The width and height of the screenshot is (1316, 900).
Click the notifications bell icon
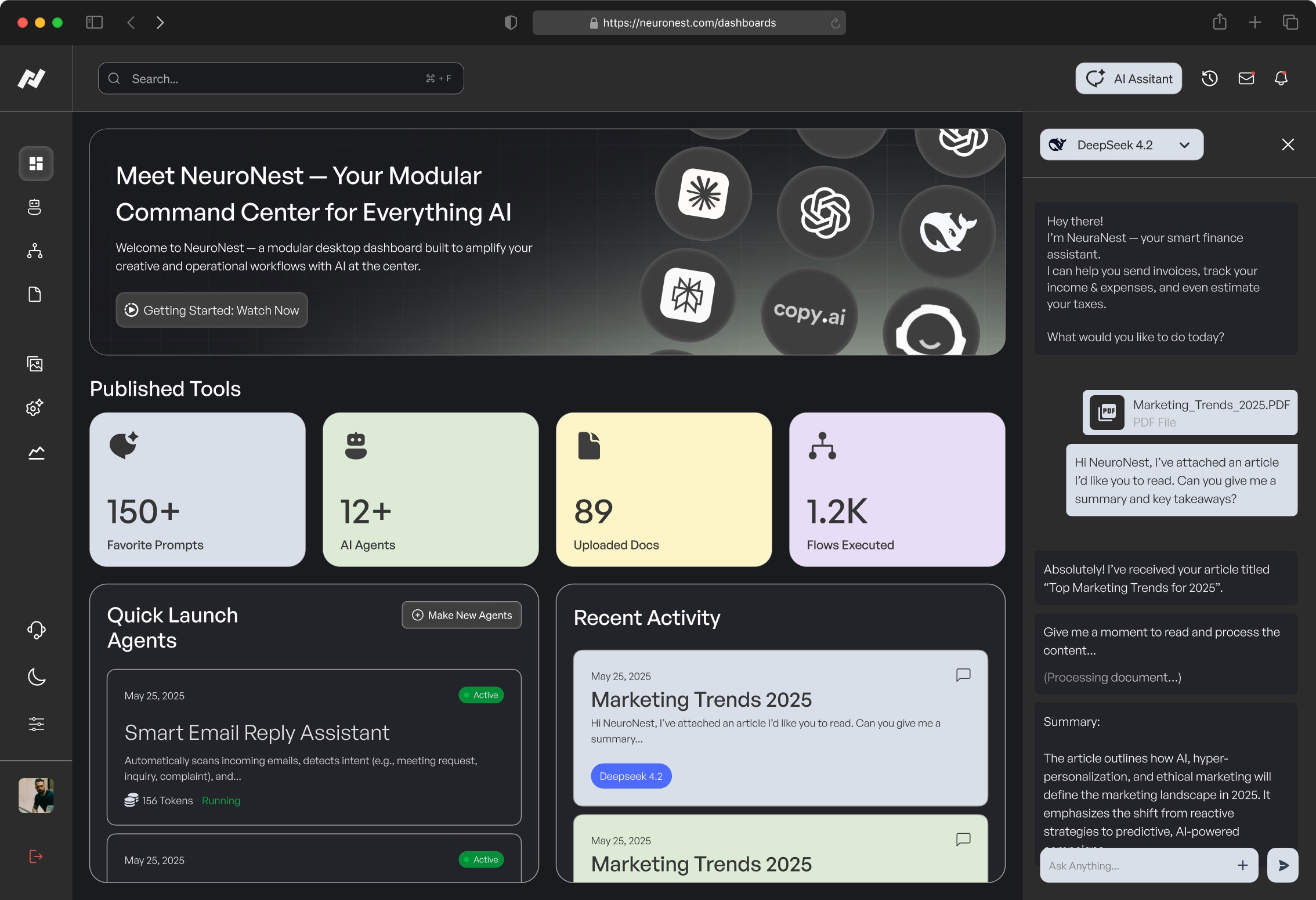(x=1281, y=78)
